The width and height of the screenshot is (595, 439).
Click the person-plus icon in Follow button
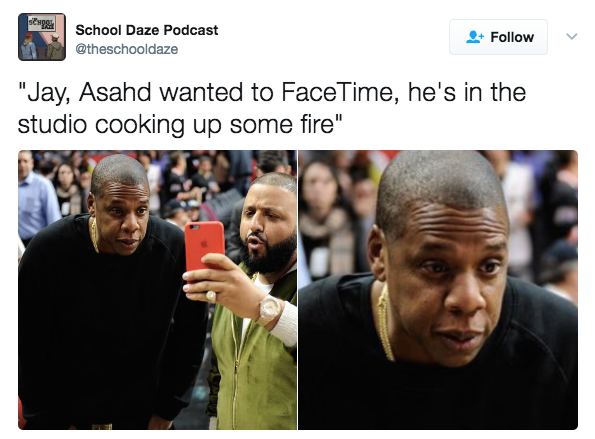click(475, 37)
